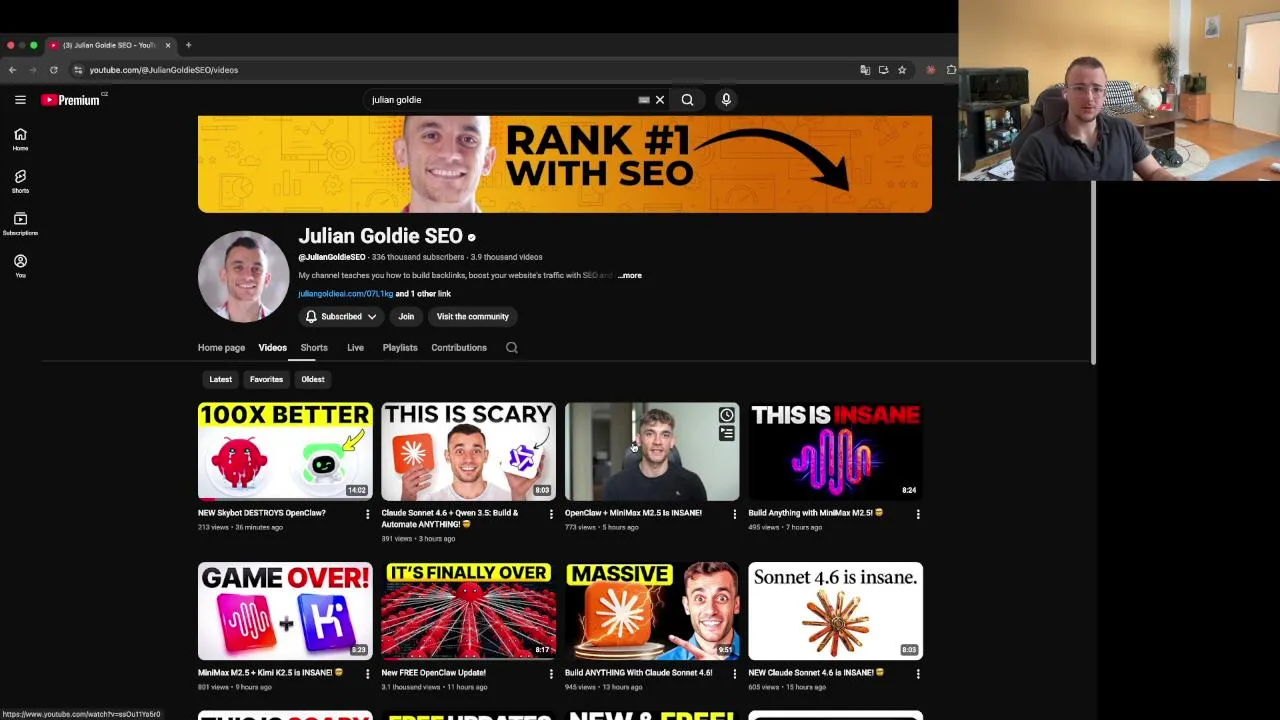
Task: Open the THIS IS SCARY video thumbnail
Action: (468, 451)
